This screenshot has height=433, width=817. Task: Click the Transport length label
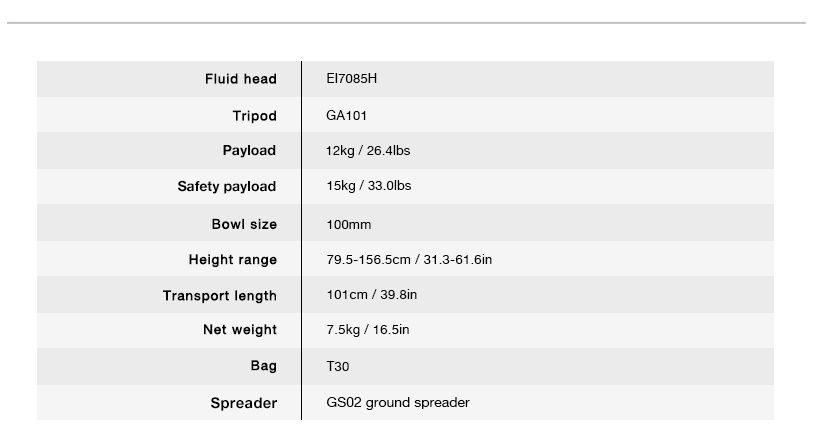[x=220, y=296]
